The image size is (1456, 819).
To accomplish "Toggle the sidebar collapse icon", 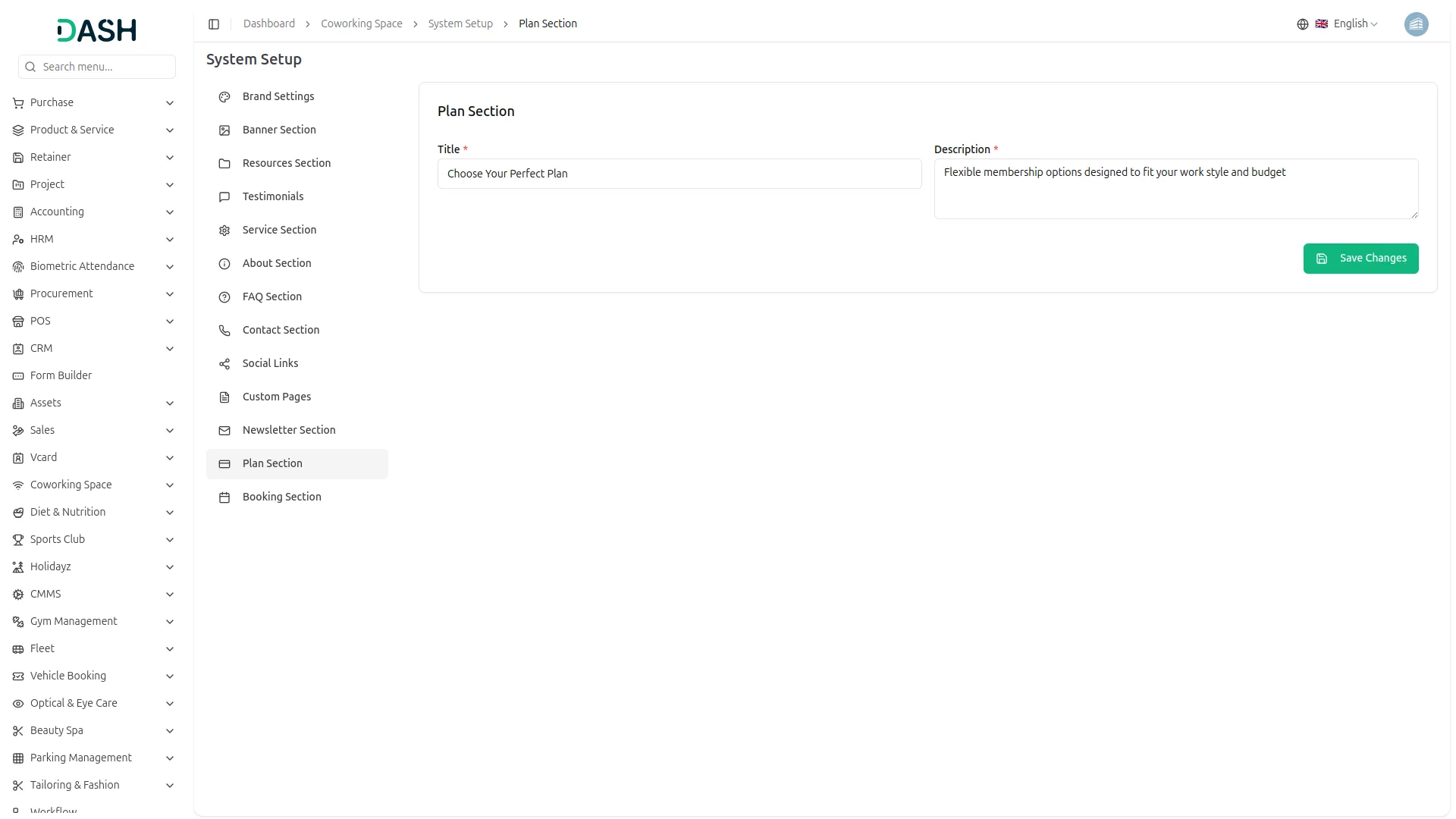I will pyautogui.click(x=214, y=24).
